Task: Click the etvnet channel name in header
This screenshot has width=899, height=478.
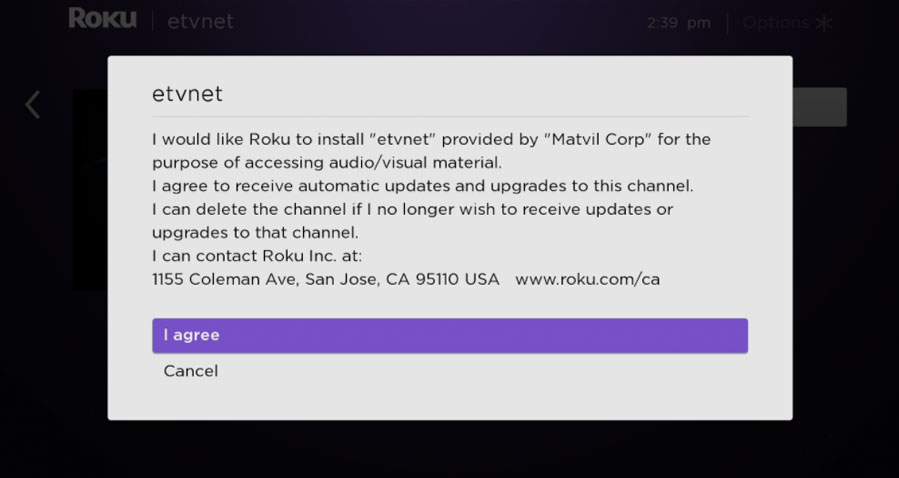Action: (x=200, y=21)
